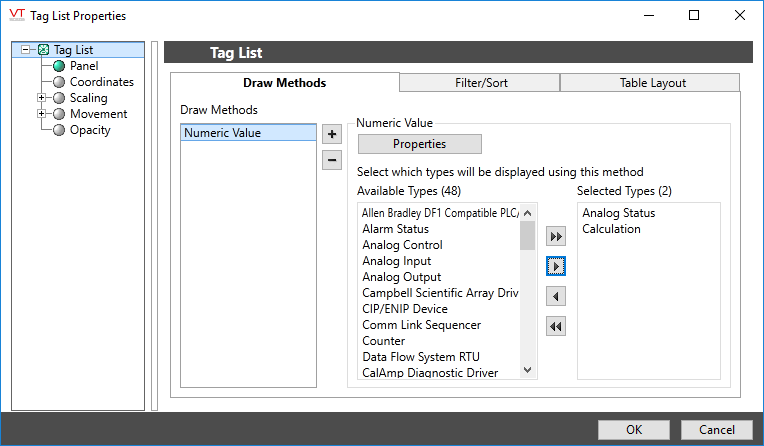764x446 pixels.
Task: Expand the Scaling tree node
Action: coord(42,98)
